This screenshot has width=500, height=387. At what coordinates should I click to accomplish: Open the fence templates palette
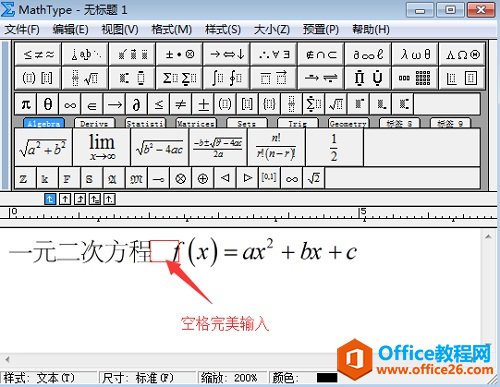click(x=38, y=78)
